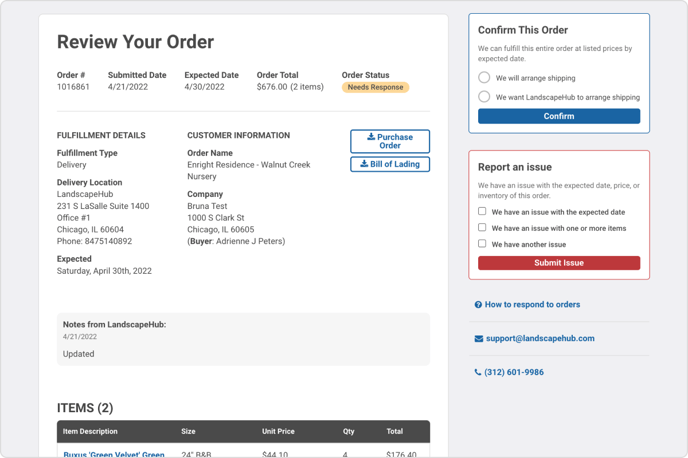The height and width of the screenshot is (458, 688).
Task: Select 'We want LandscapeHub to arrange shipping'
Action: 484,97
